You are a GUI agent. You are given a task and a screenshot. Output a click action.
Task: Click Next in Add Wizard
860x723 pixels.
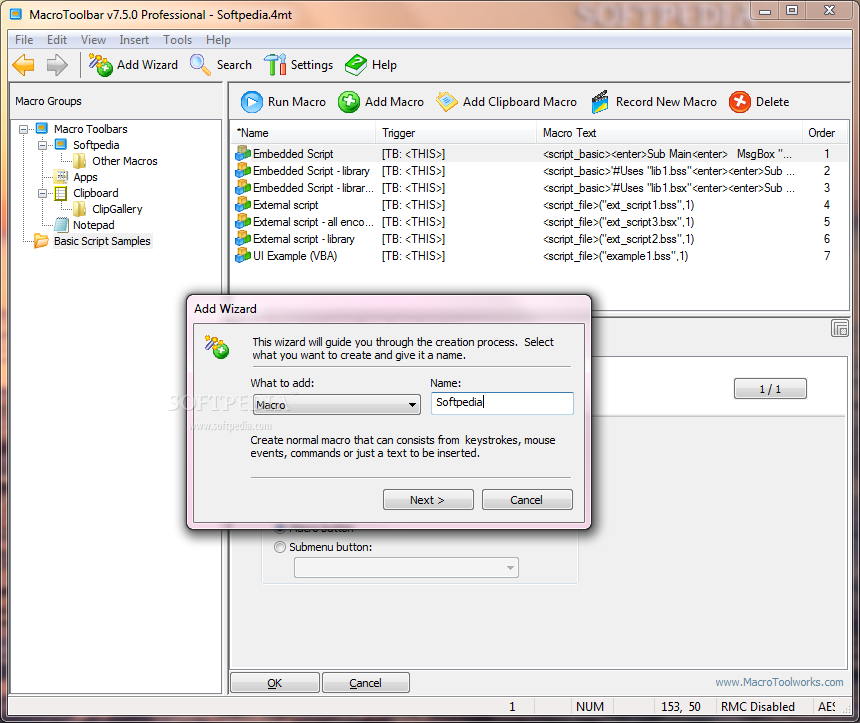(428, 500)
